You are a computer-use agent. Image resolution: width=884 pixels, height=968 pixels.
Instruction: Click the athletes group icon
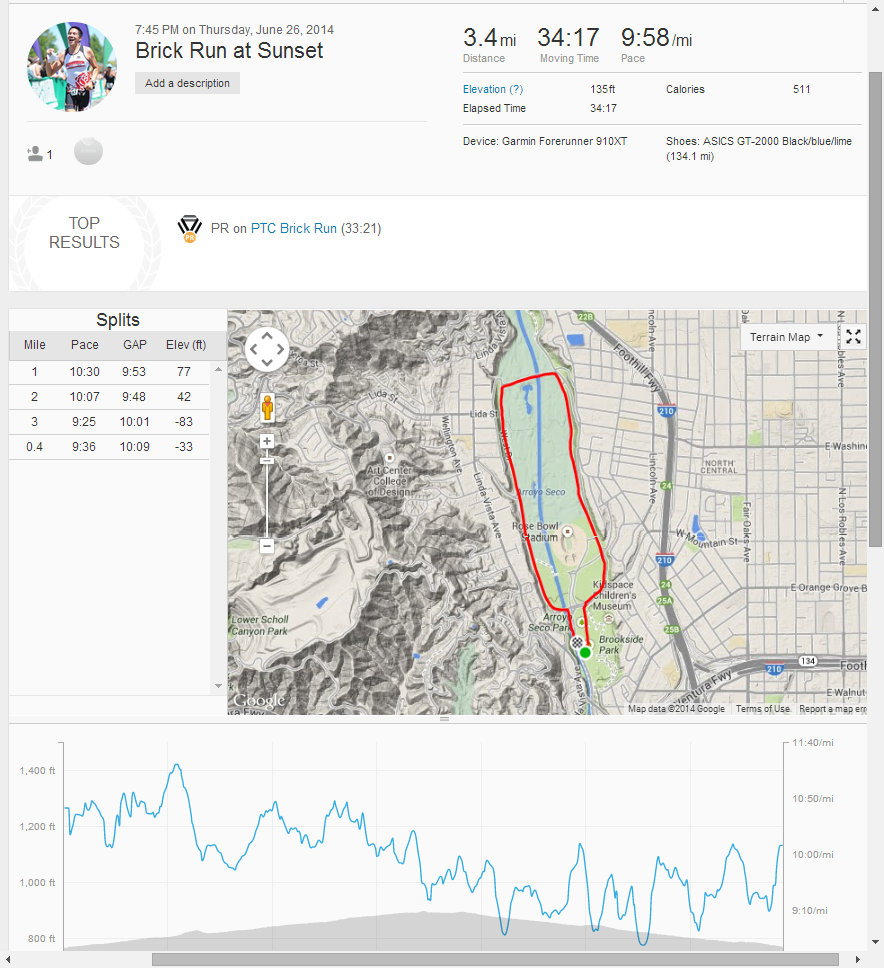pyautogui.click(x=36, y=154)
